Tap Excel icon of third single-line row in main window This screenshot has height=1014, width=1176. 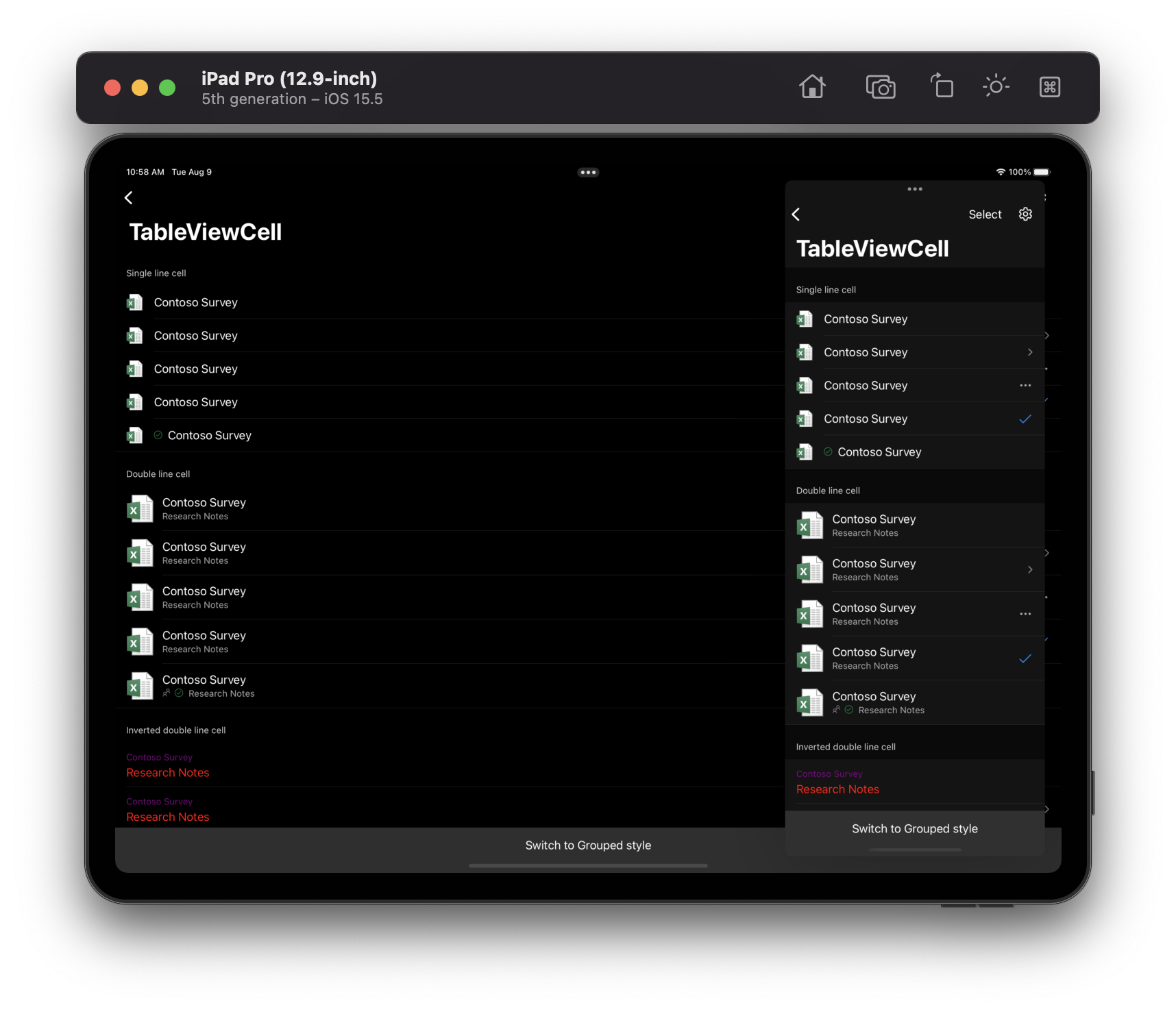coord(135,369)
